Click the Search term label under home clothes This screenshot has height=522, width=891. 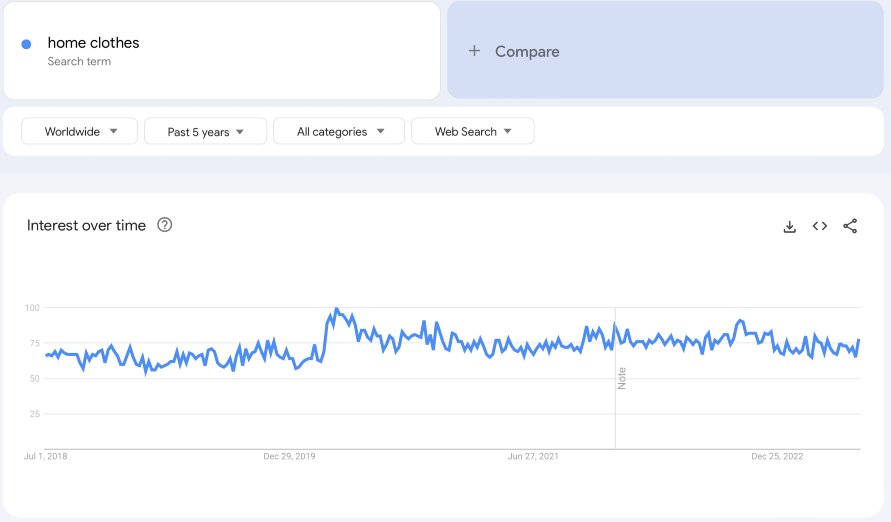[x=79, y=61]
